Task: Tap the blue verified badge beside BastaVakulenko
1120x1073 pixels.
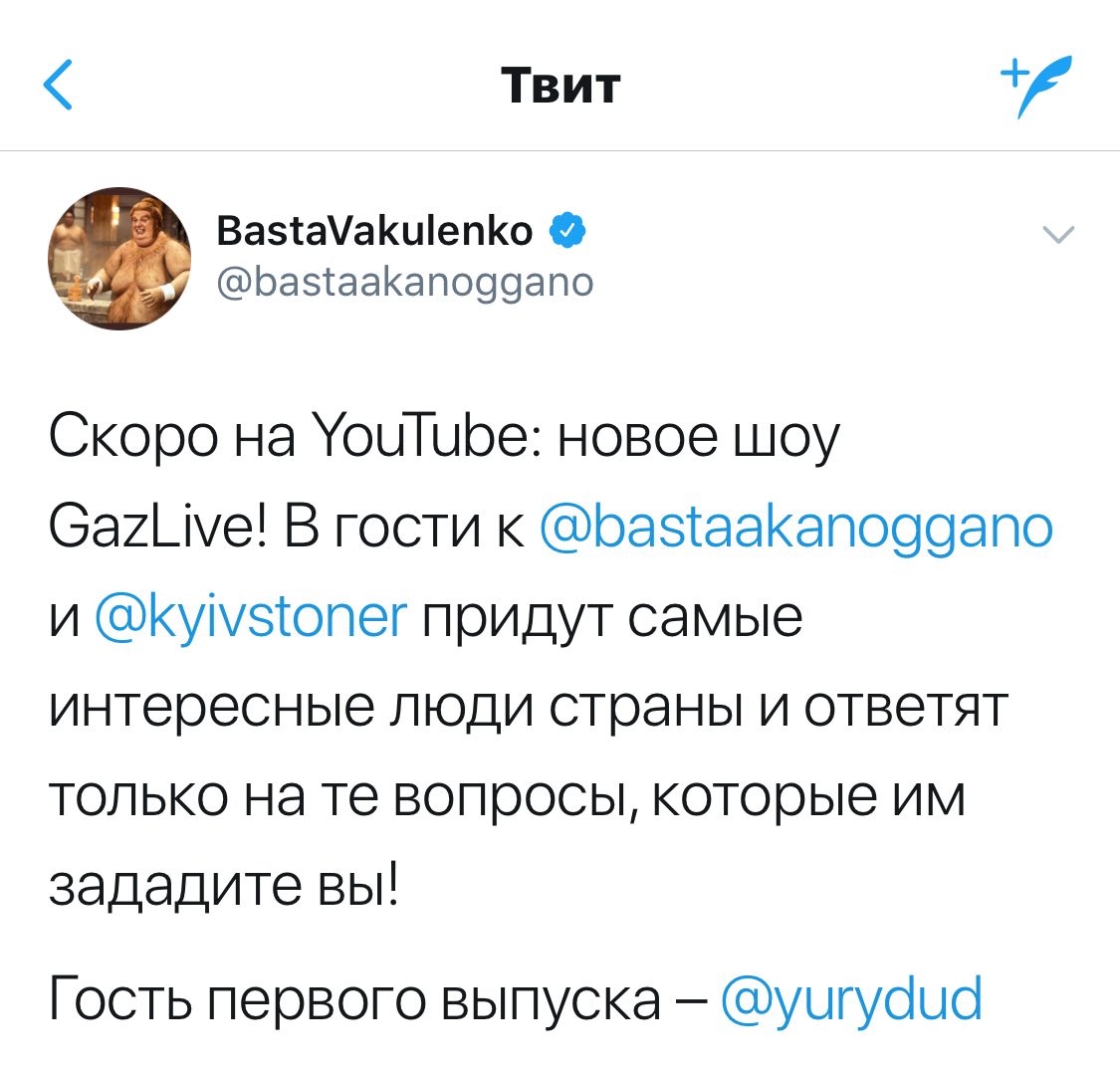Action: click(567, 230)
